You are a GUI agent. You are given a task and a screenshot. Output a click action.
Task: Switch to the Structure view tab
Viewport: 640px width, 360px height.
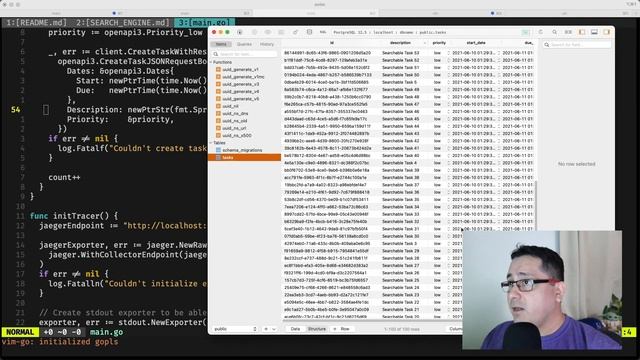click(317, 329)
